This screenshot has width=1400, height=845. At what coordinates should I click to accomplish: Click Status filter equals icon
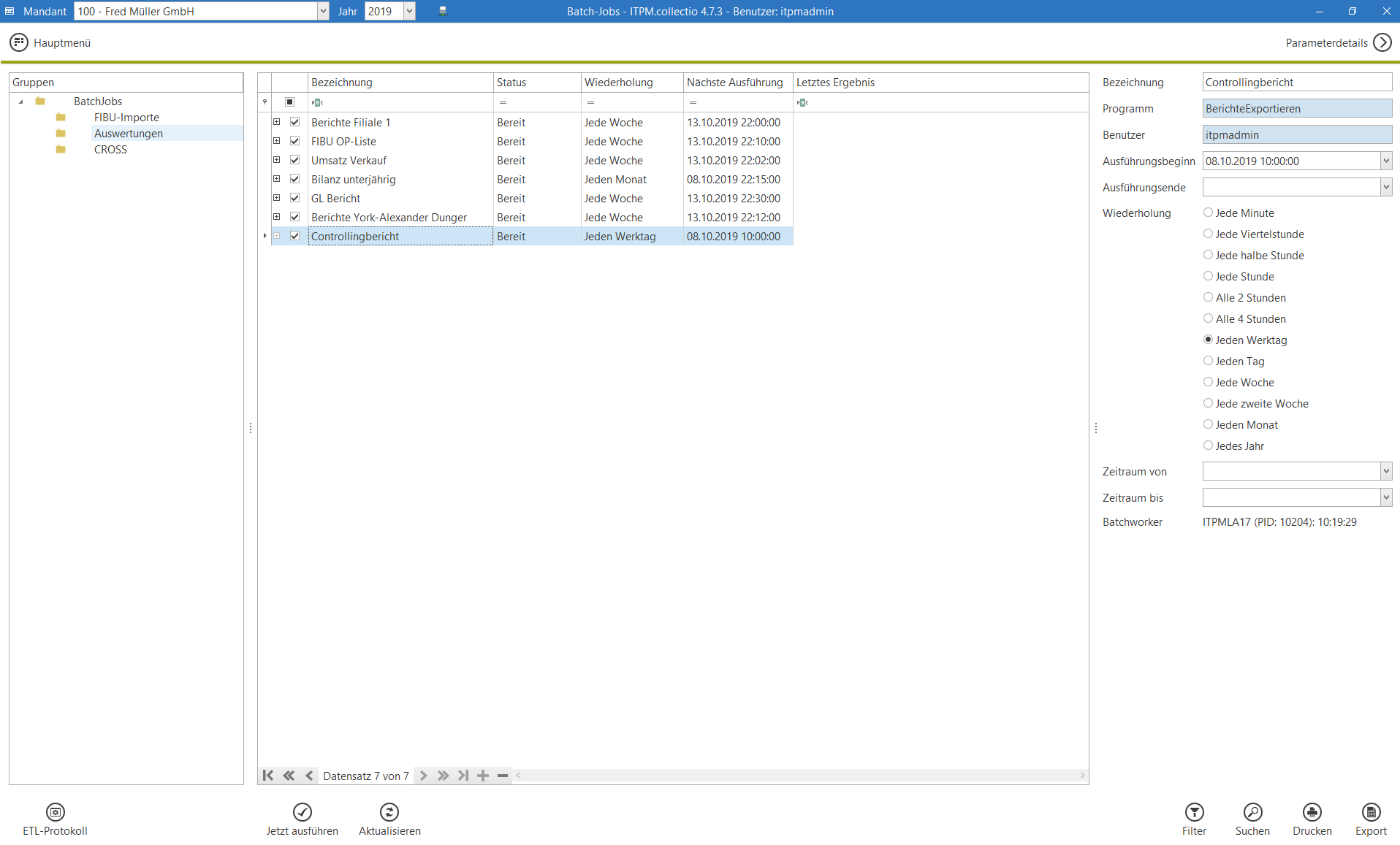(503, 102)
